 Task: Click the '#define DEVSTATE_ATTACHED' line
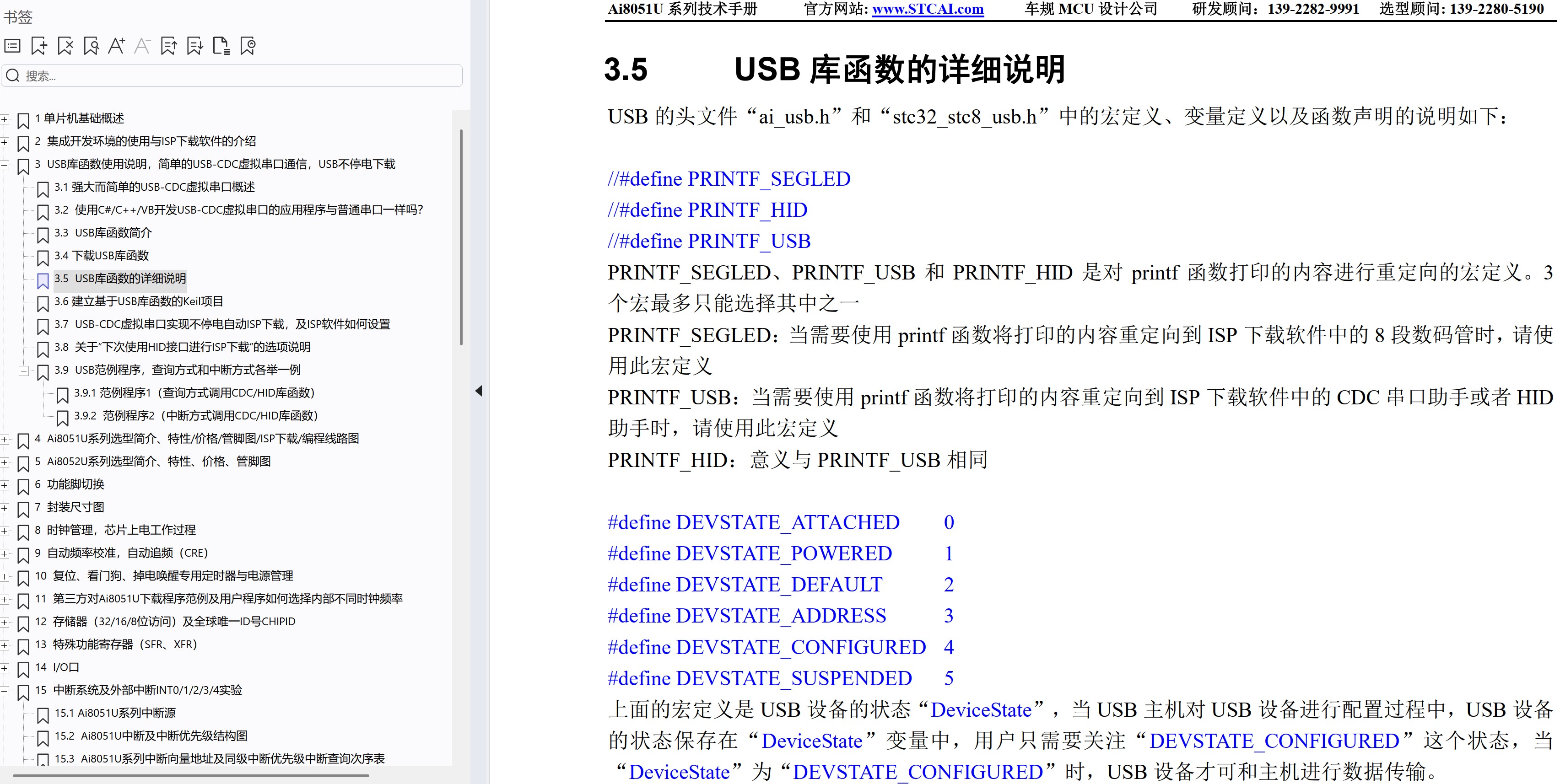coord(781,522)
